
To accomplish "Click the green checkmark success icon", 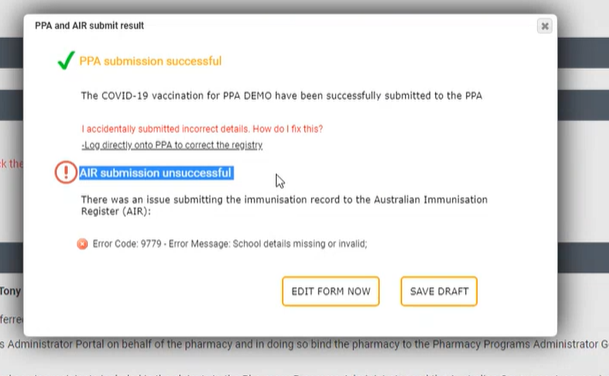I will 66,60.
